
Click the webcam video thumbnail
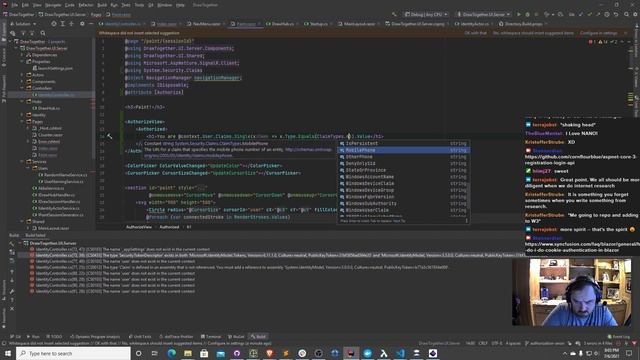(571, 292)
